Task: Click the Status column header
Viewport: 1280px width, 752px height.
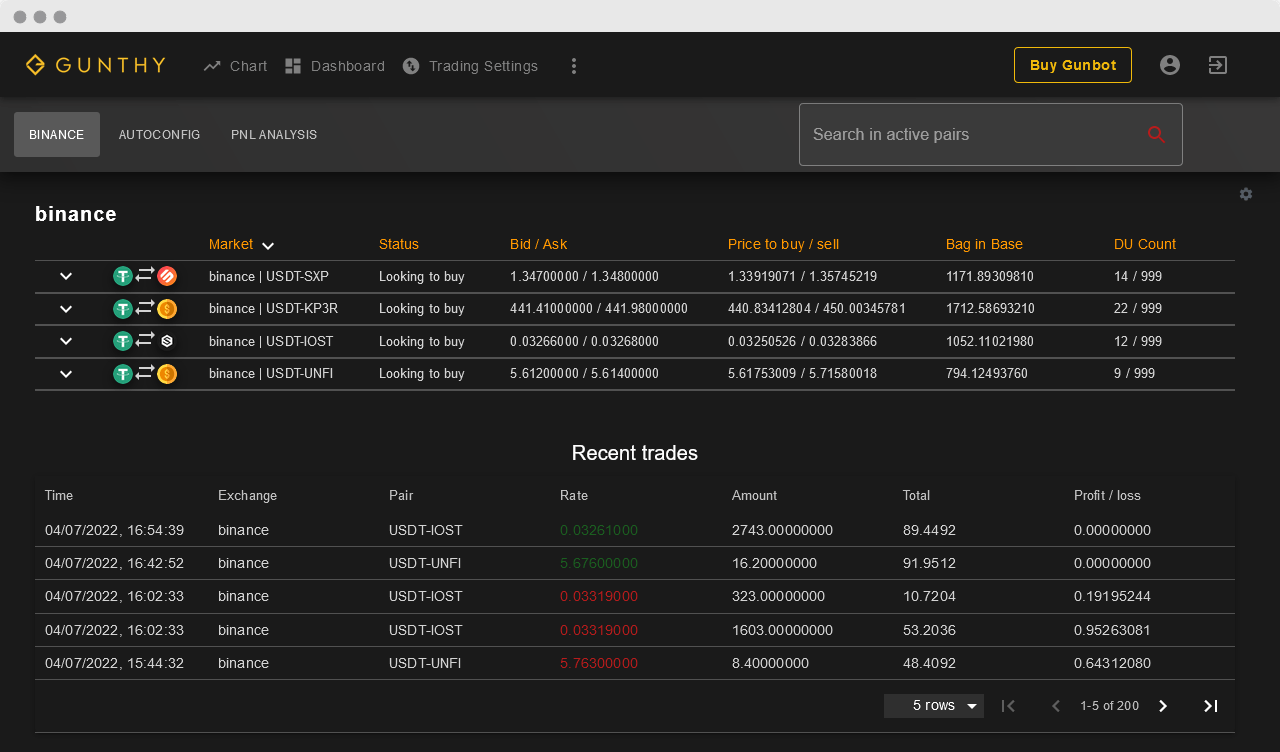Action: tap(399, 244)
